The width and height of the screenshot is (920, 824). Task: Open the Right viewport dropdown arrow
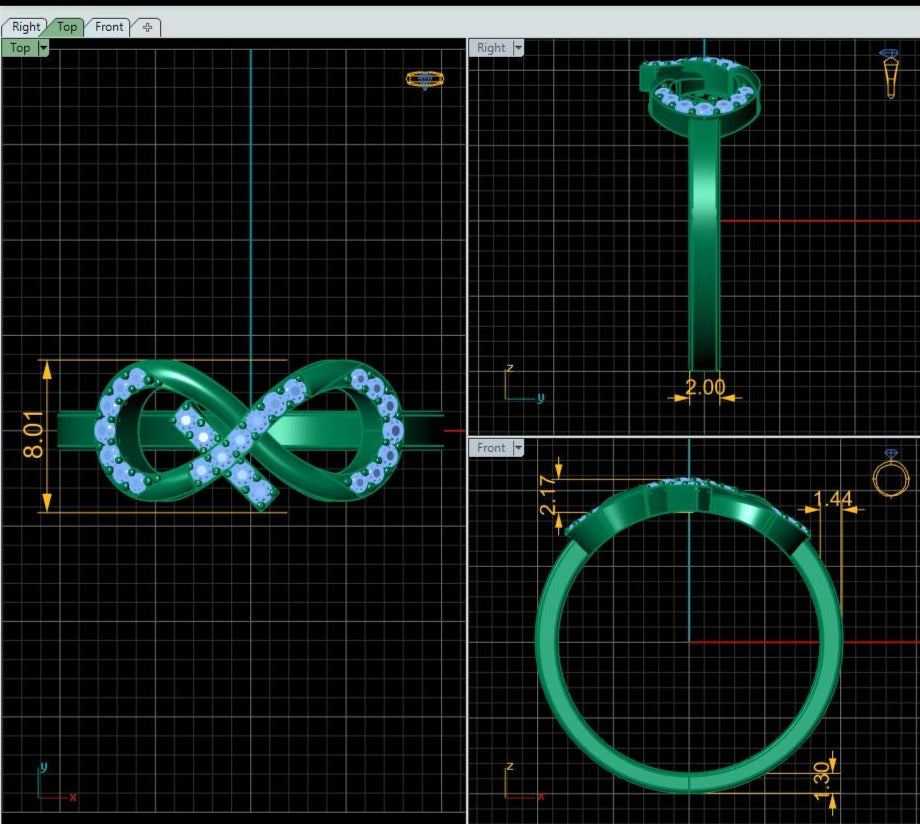click(517, 48)
